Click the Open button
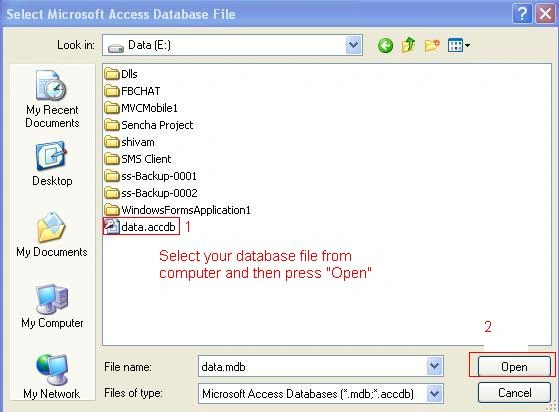The image size is (559, 412). click(x=514, y=366)
